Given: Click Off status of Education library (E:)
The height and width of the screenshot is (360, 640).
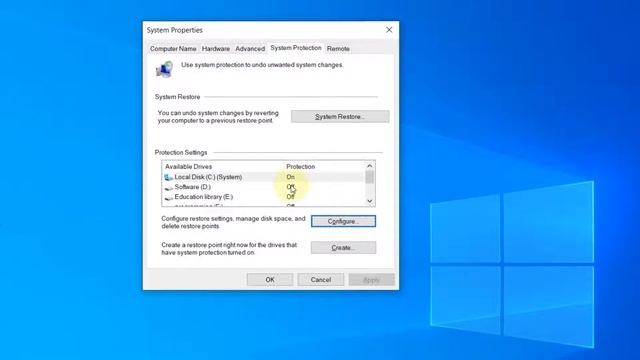Looking at the screenshot, I should (290, 197).
